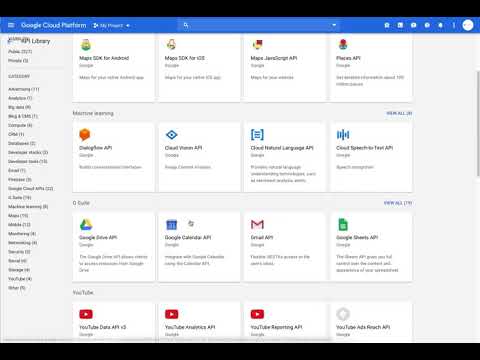
Task: Click the Google Sheets API green icon
Action: (343, 224)
